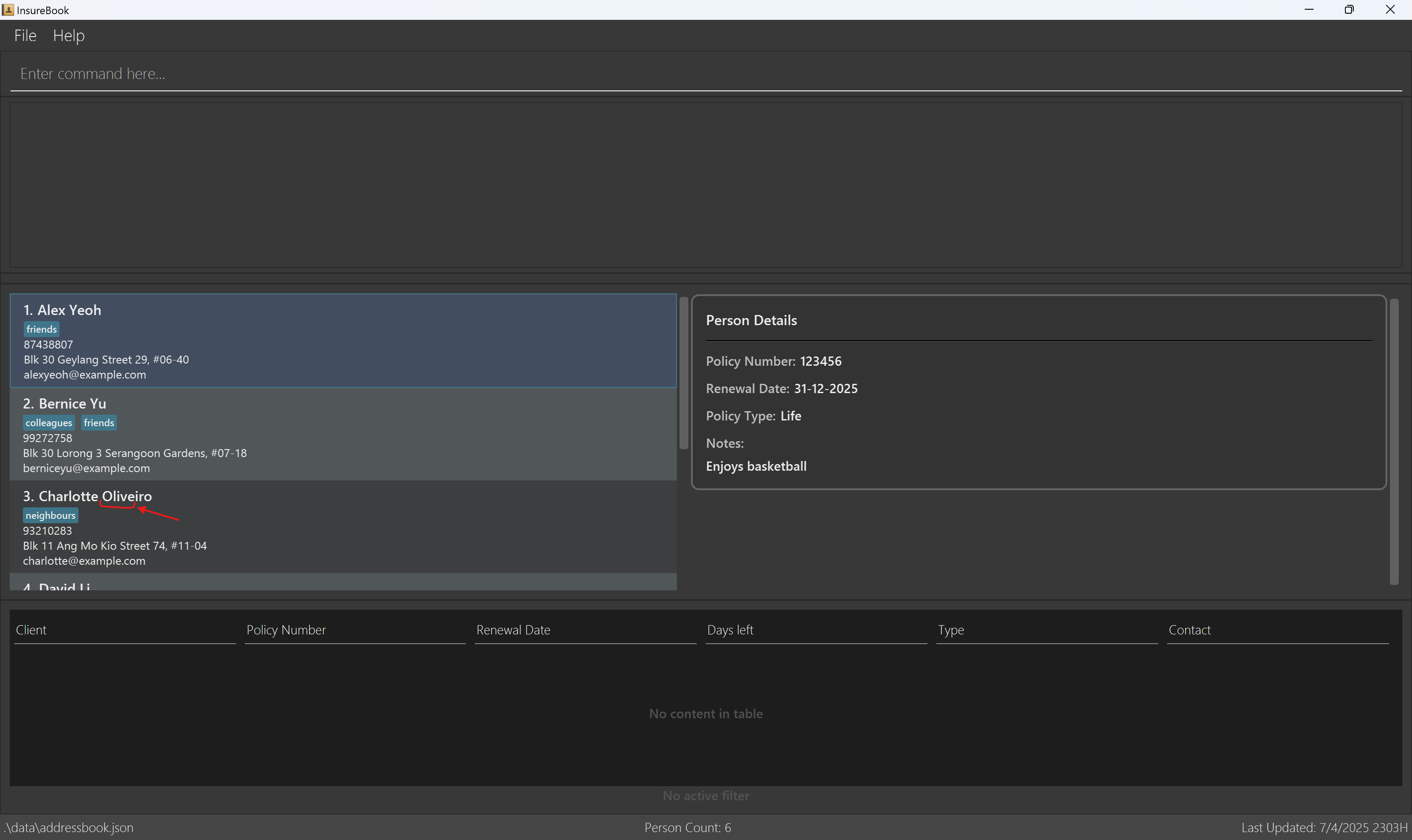
Task: Click the Last Updated timestamp in status bar
Action: click(x=1324, y=828)
